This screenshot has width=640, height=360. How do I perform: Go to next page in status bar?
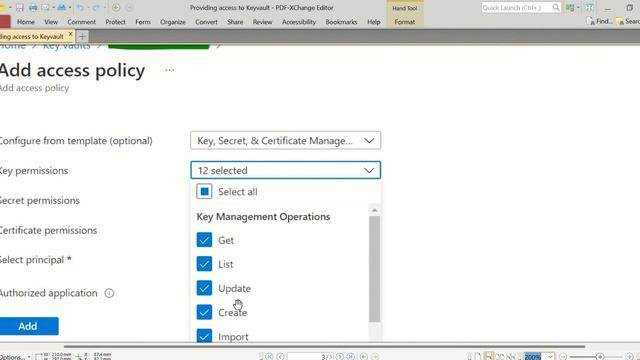pos(340,356)
